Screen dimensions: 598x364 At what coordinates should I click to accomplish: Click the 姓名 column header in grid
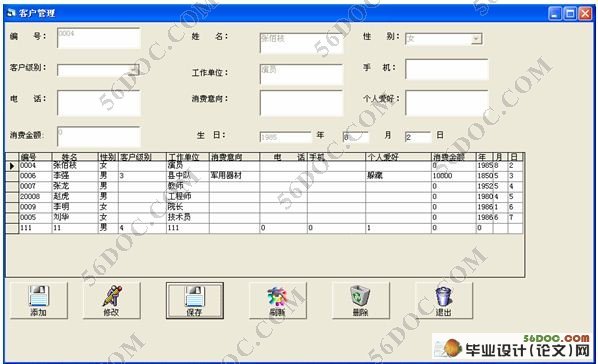(x=75, y=157)
